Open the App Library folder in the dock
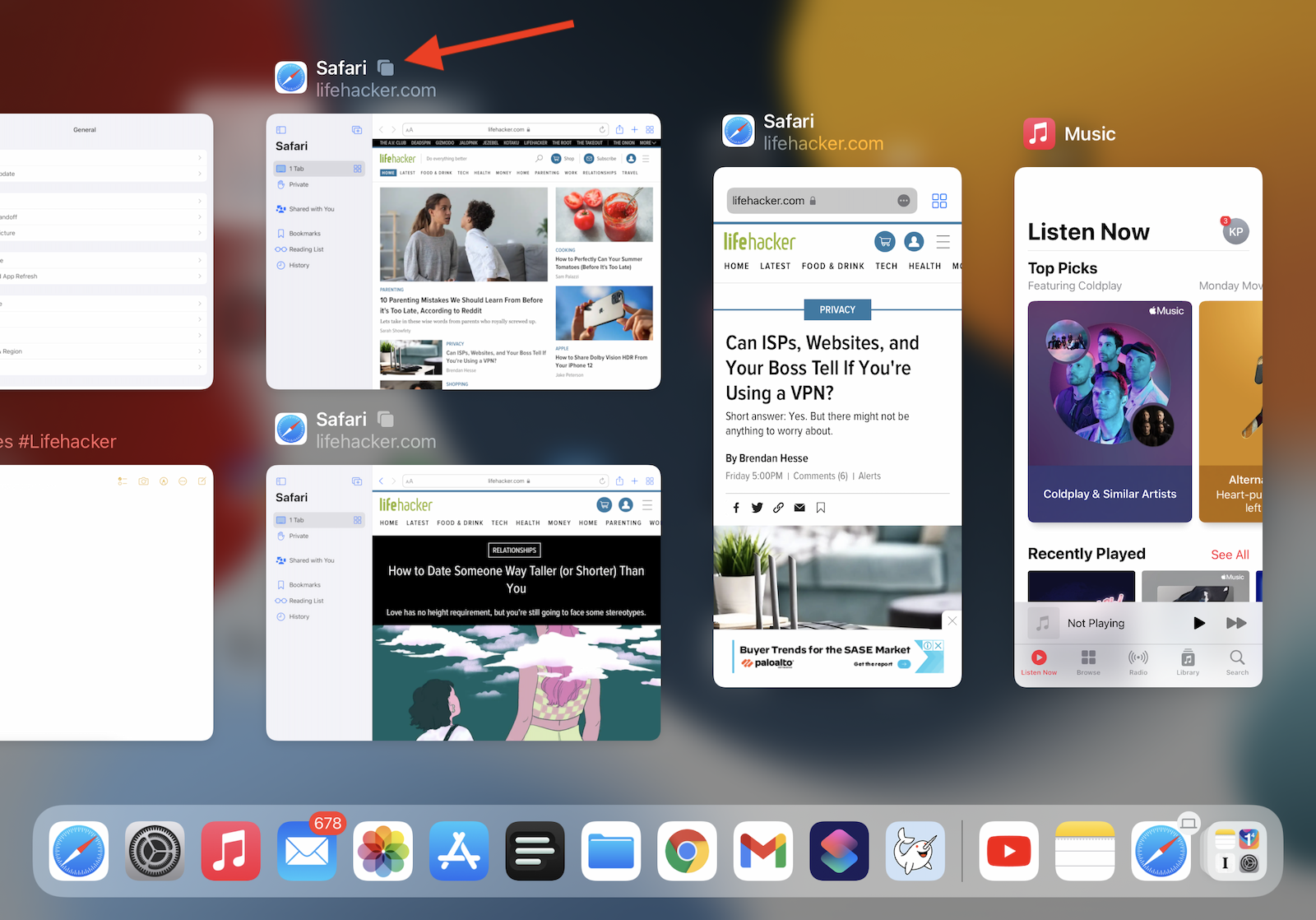This screenshot has width=1316, height=920. (1237, 851)
